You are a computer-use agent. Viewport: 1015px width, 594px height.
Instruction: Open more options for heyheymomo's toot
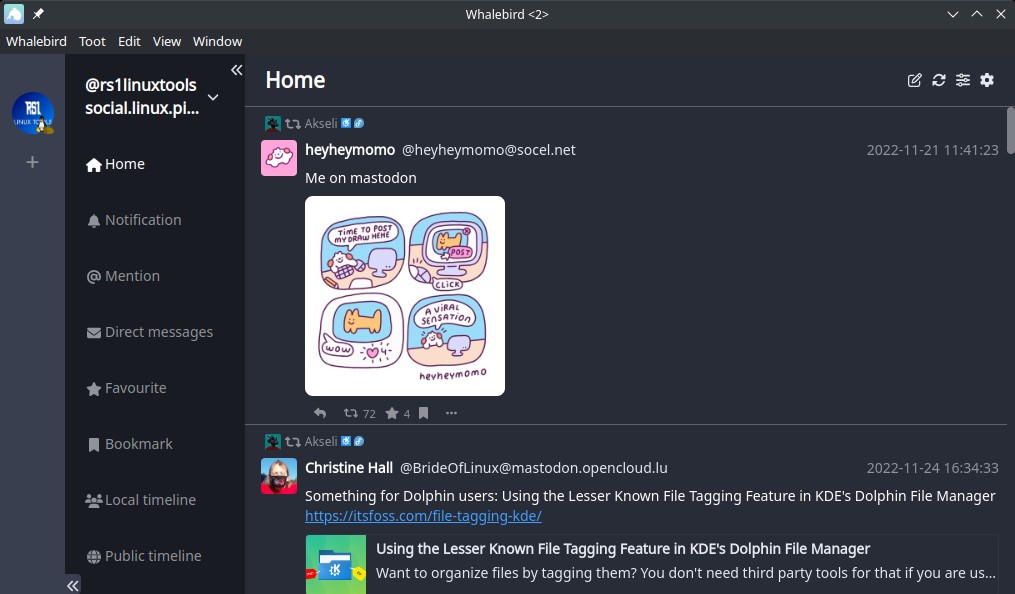pyautogui.click(x=451, y=413)
